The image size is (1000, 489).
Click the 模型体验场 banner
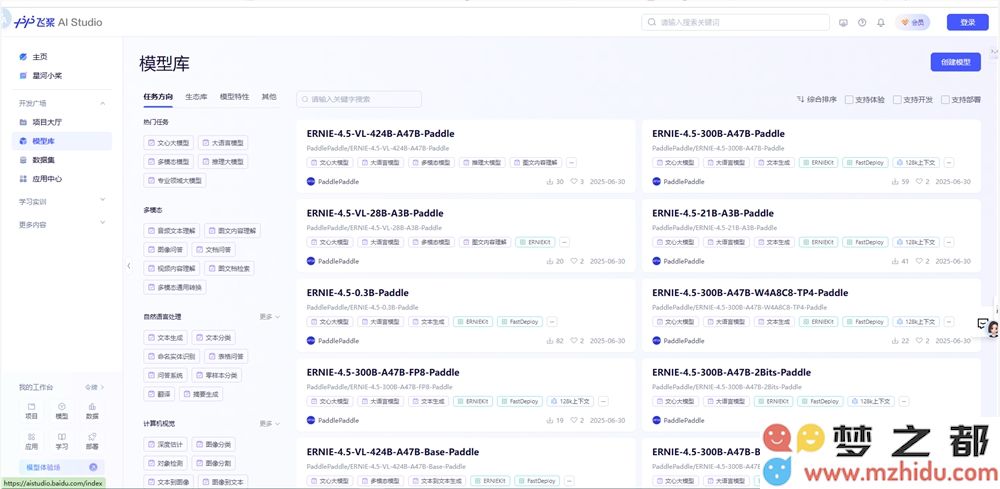(62, 467)
